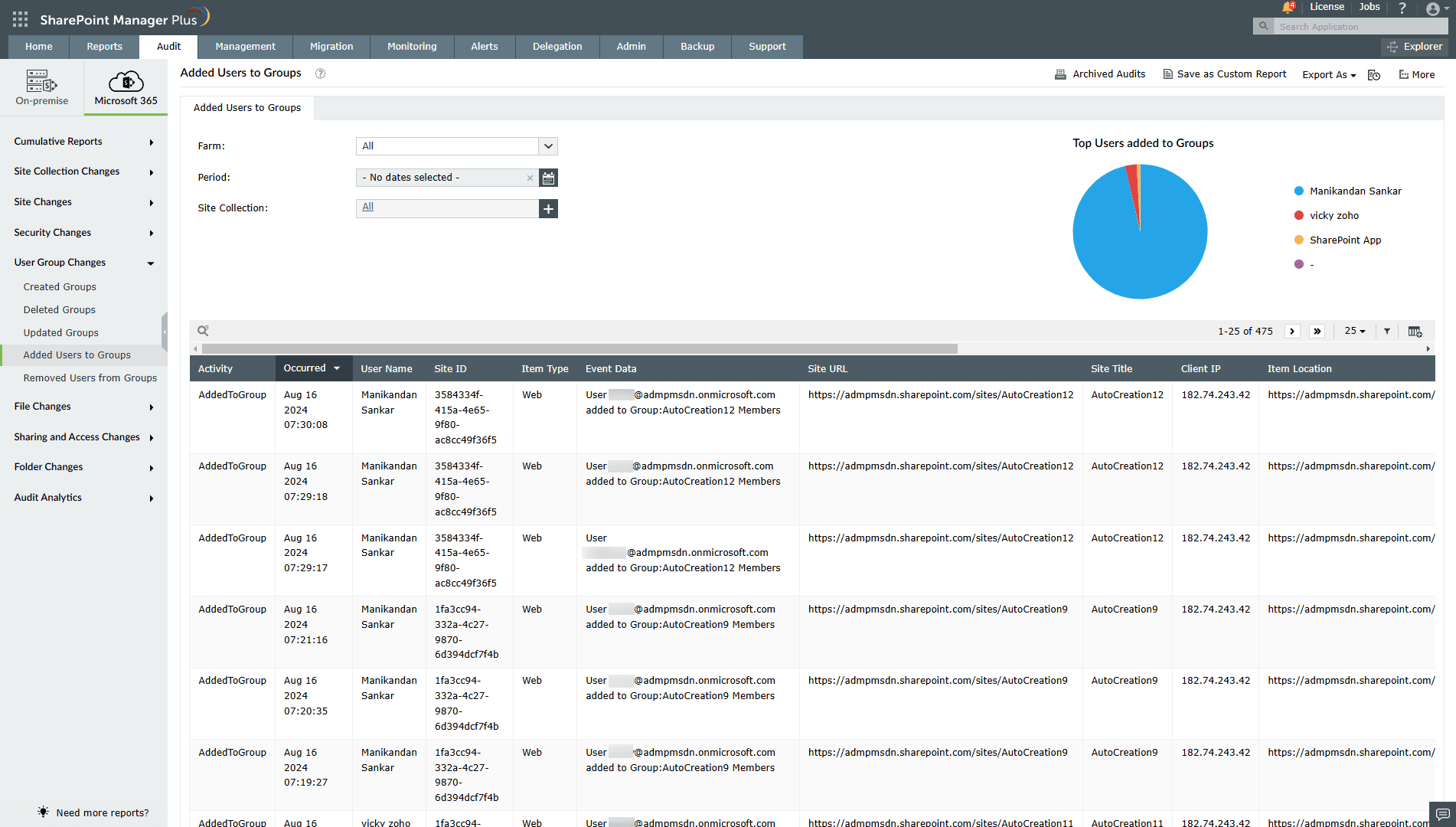Open the More options menu

point(1417,74)
